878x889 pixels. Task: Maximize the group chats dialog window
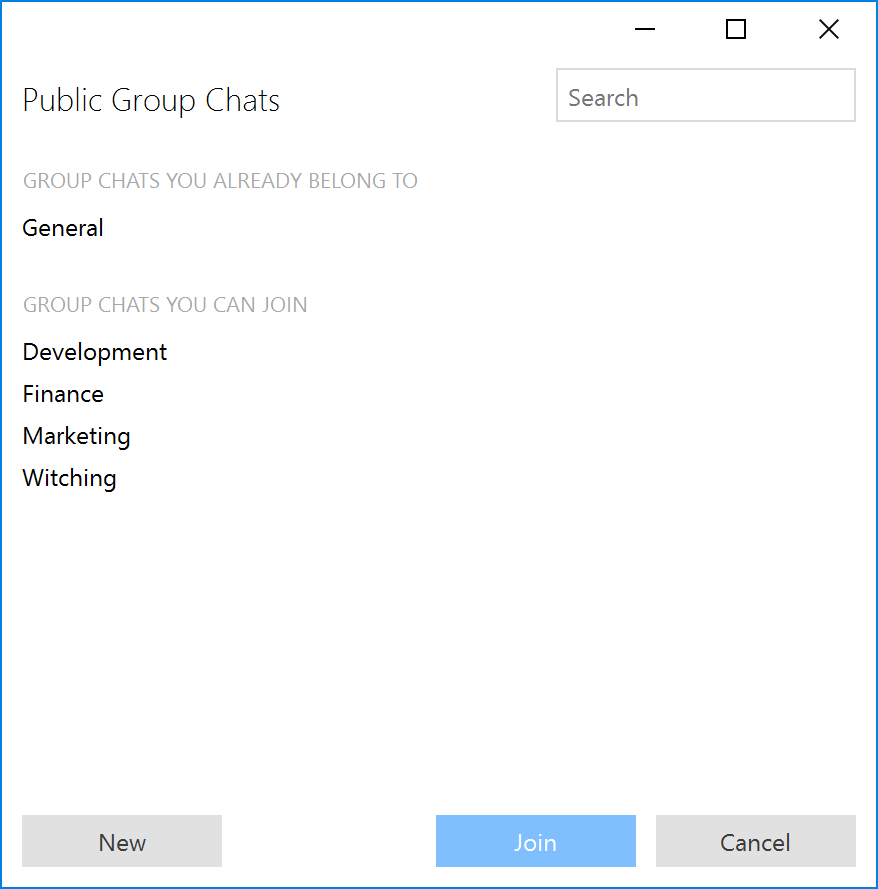click(736, 29)
